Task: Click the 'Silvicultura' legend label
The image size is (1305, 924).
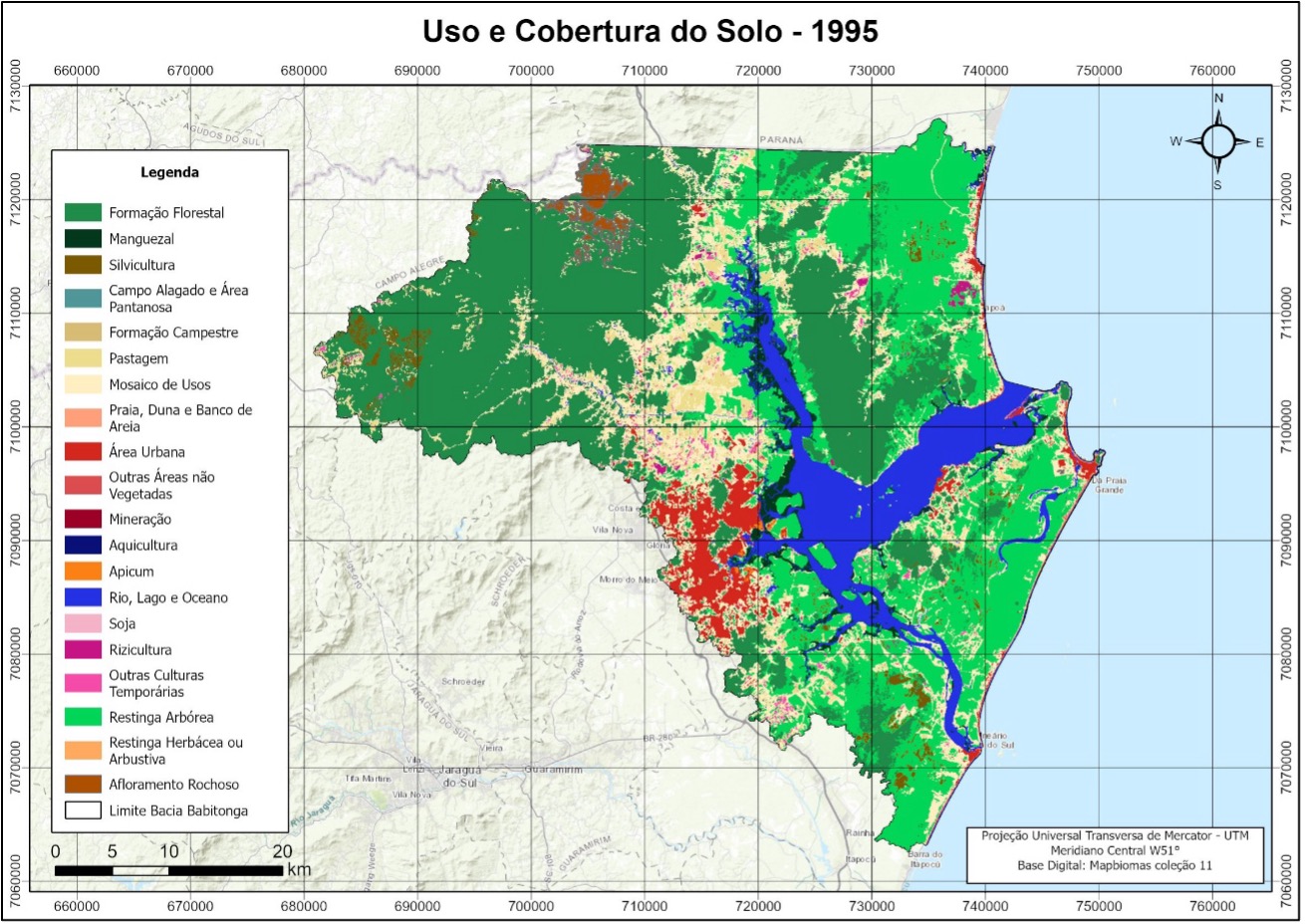Action: [141, 265]
